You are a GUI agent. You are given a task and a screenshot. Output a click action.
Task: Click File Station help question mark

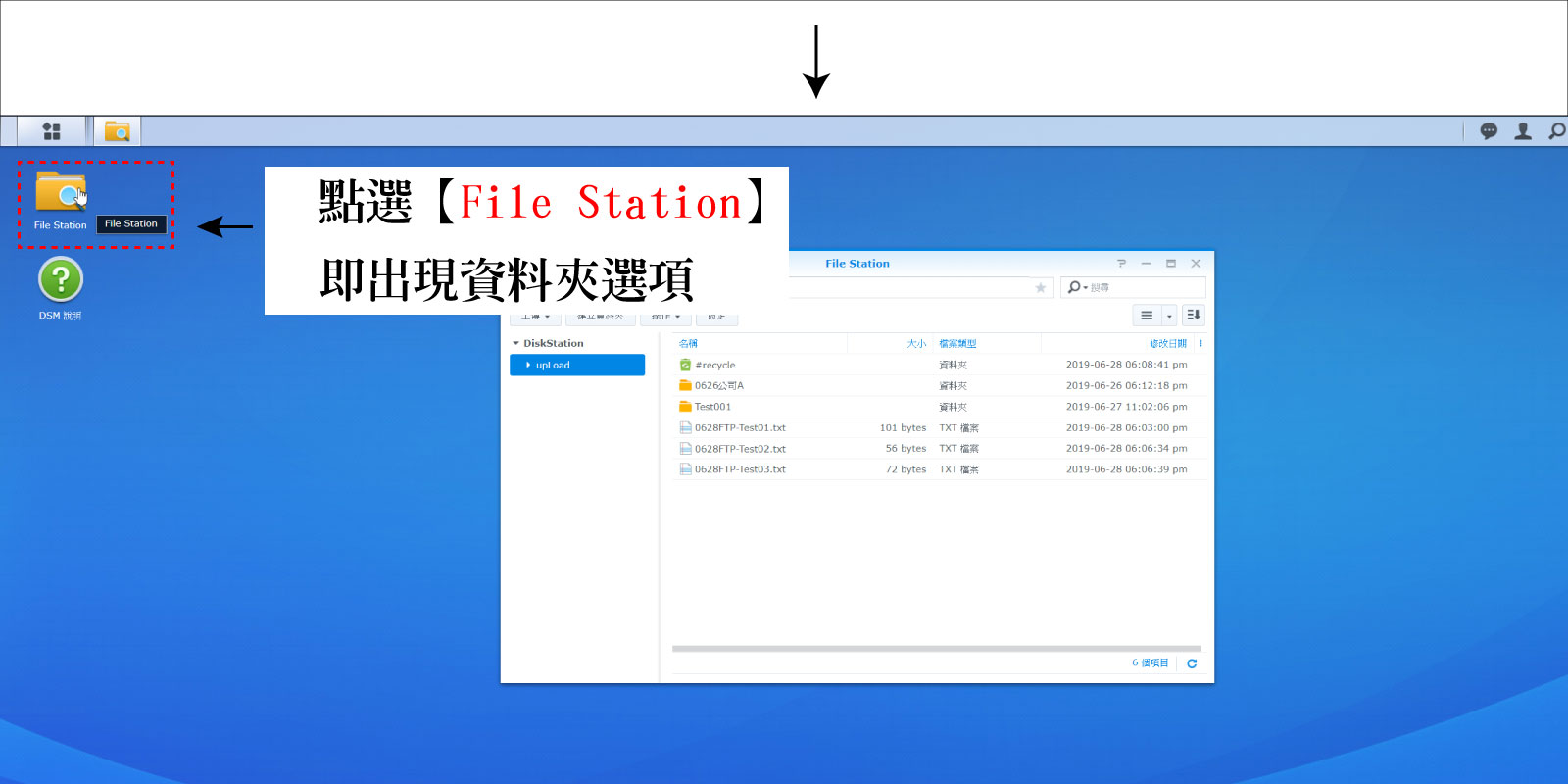coord(1121,264)
